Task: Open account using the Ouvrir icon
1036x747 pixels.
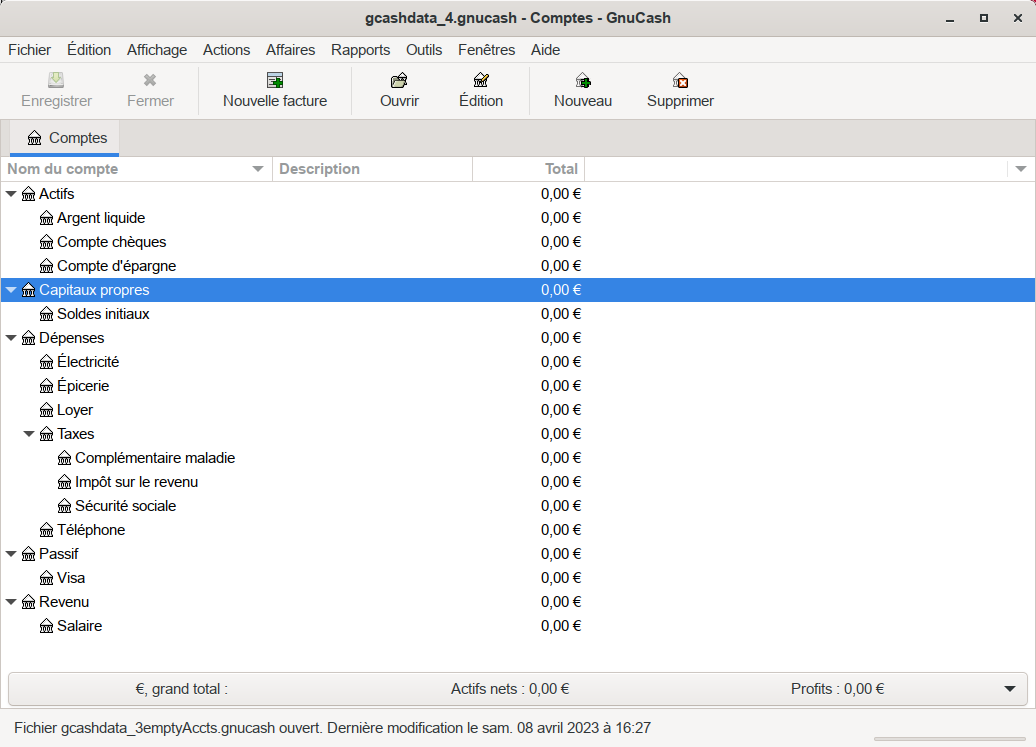Action: pyautogui.click(x=399, y=81)
